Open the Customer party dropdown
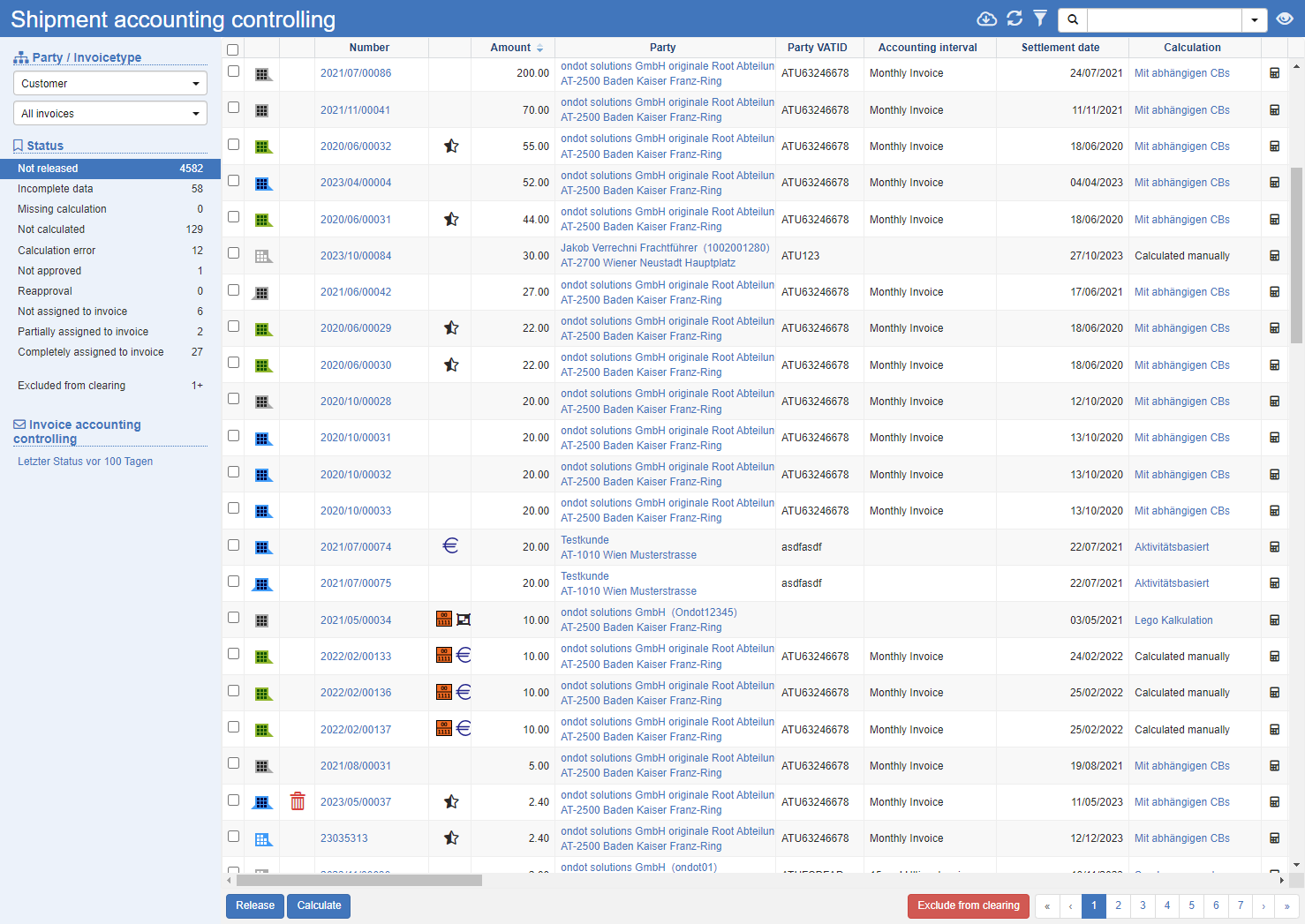1305x924 pixels. click(x=110, y=83)
